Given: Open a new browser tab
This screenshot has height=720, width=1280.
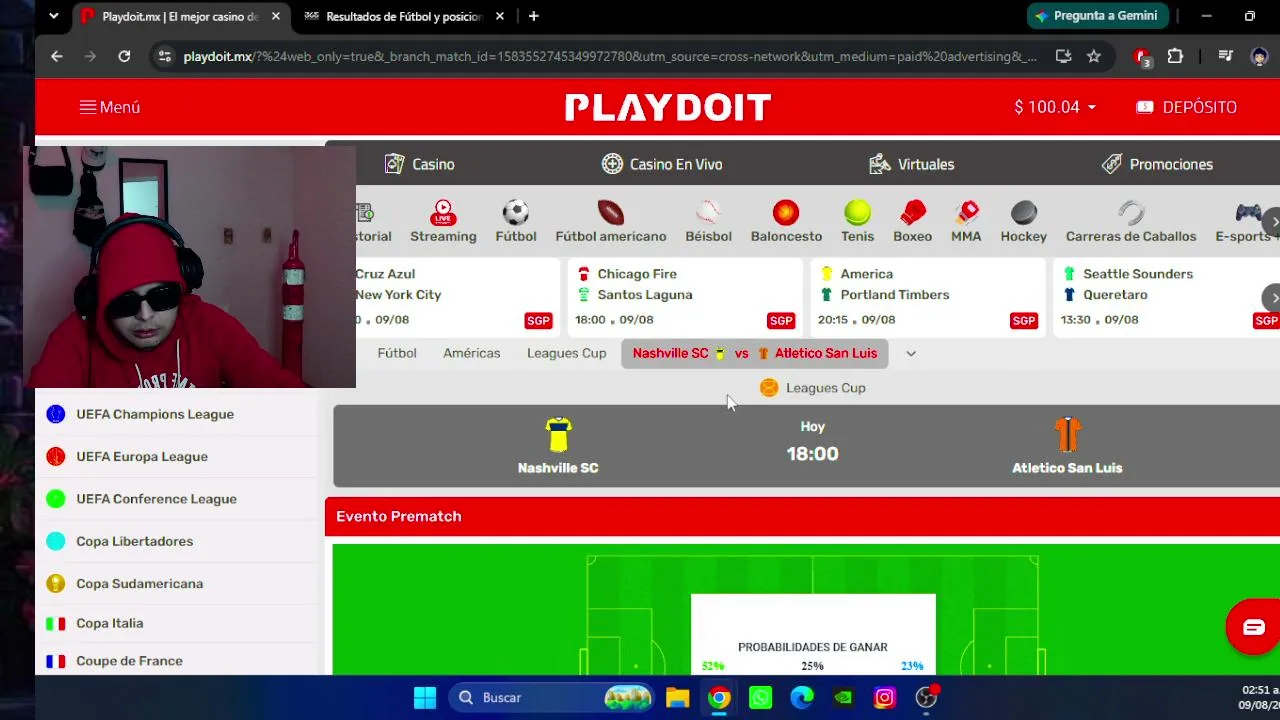Looking at the screenshot, I should click(x=533, y=16).
